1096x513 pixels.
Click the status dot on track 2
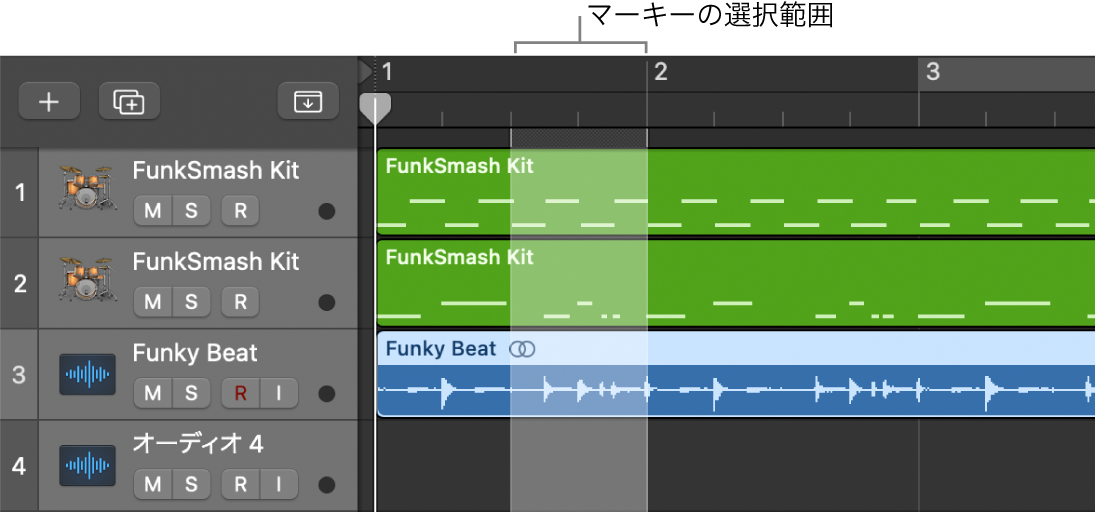[326, 303]
